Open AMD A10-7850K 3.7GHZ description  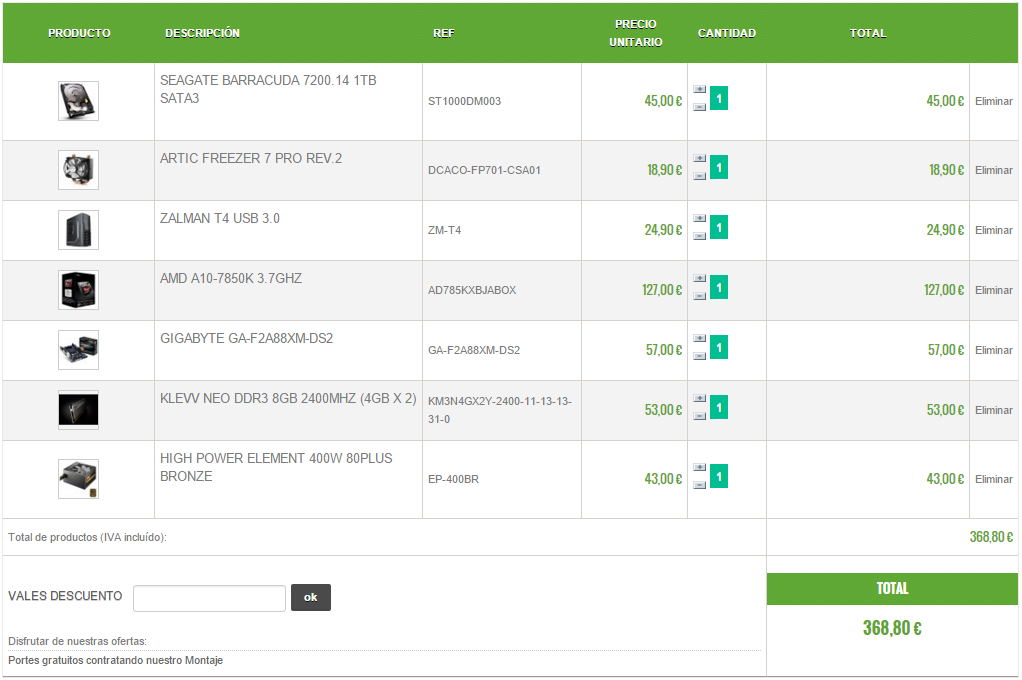(231, 278)
